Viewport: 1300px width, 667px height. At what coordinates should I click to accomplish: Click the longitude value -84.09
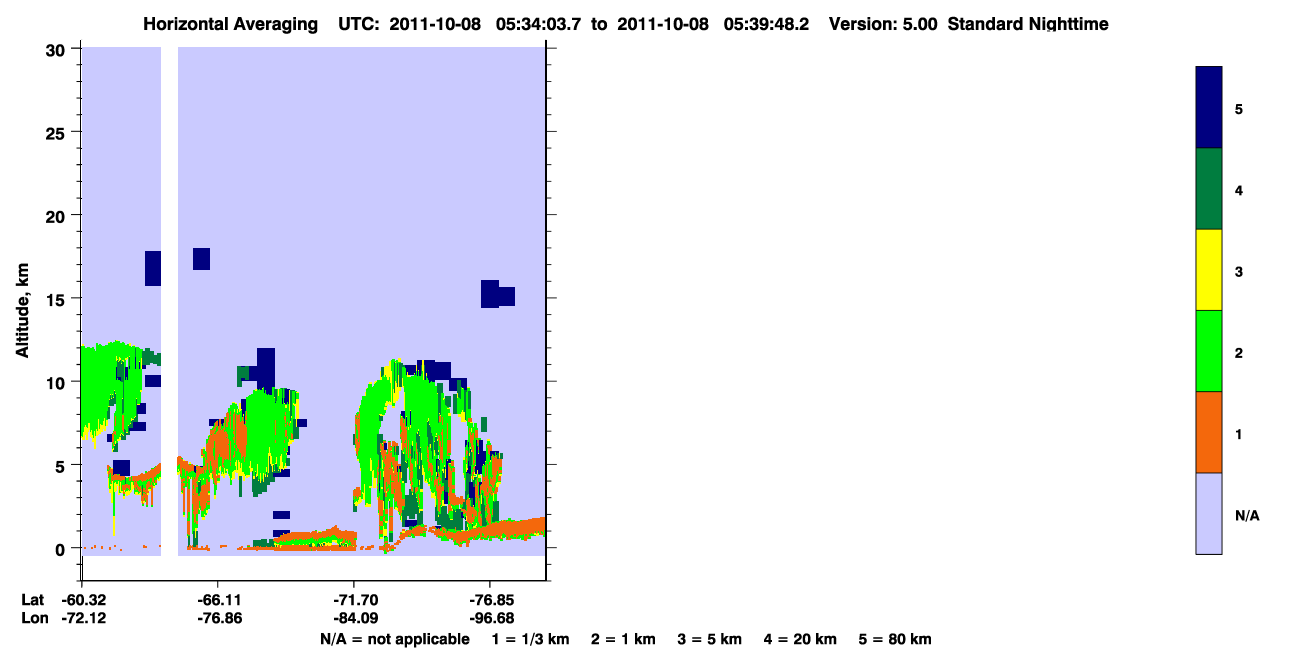[x=355, y=618]
